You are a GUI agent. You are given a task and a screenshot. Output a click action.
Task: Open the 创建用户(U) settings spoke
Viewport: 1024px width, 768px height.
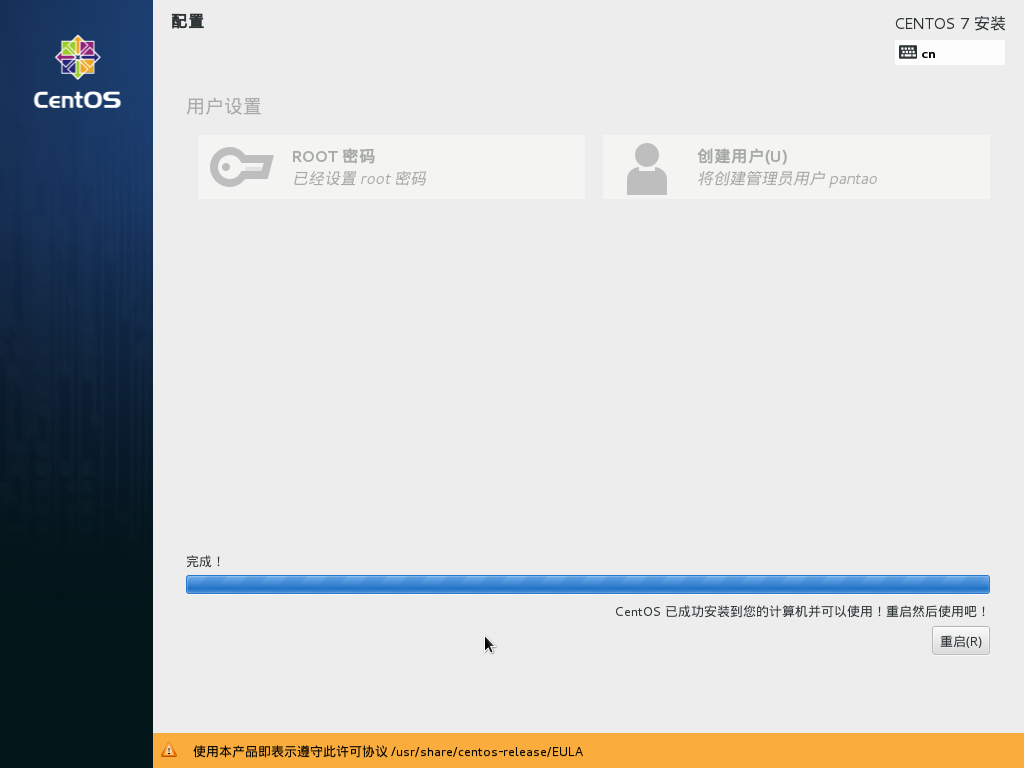pos(795,167)
